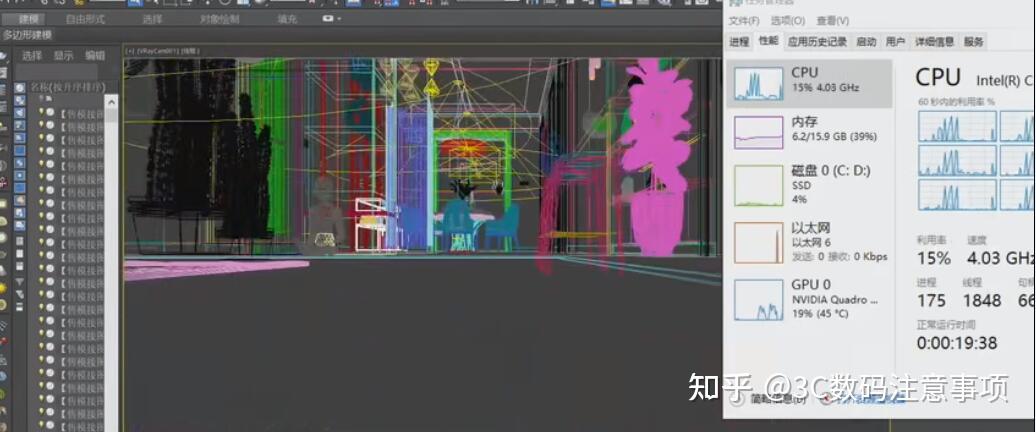Toggle Display Lights filter icon in Scene Explorer
The image size is (1036, 432).
tap(20, 112)
